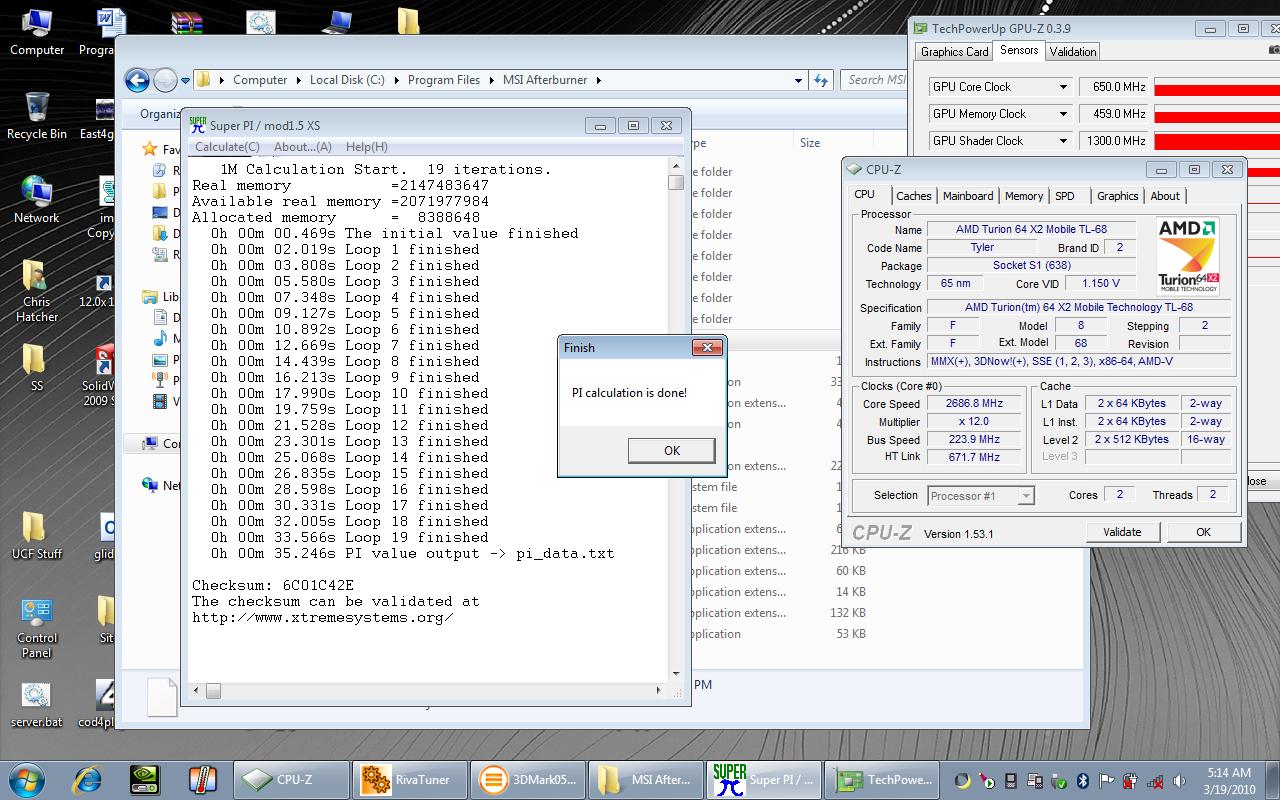Click OK in the Finish dialog
Screen dimensions: 1280x800
[671, 451]
